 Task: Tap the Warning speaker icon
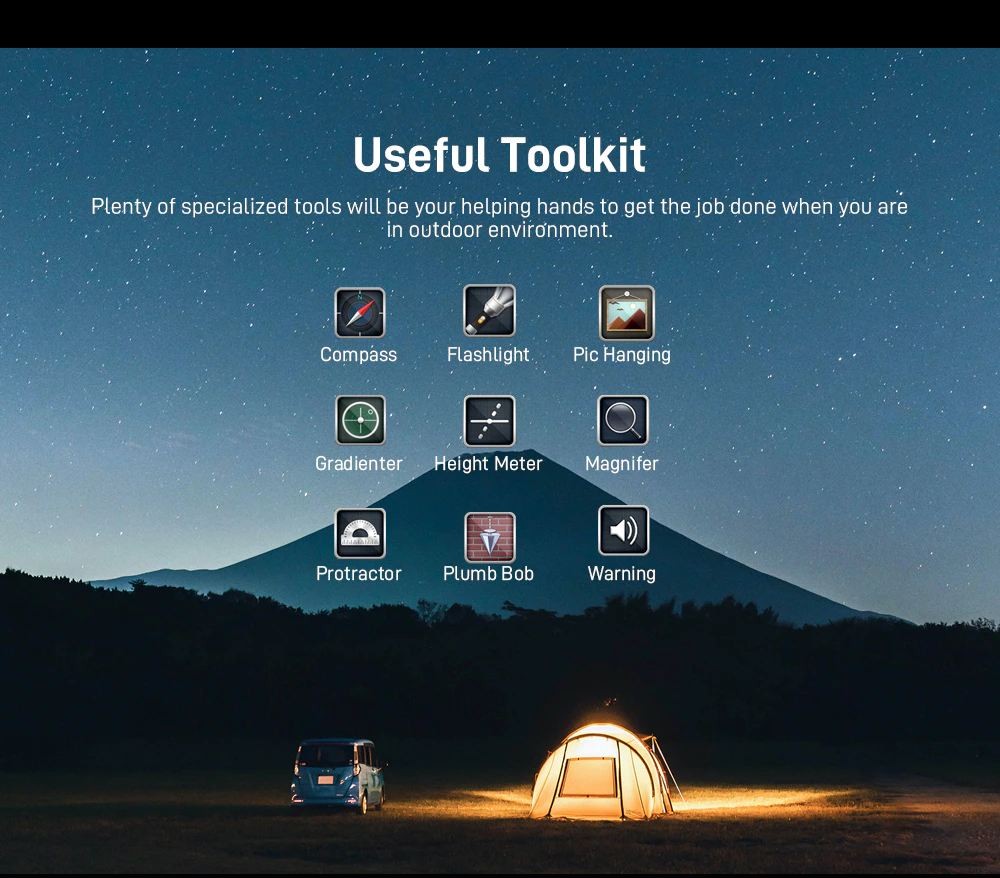tap(624, 530)
